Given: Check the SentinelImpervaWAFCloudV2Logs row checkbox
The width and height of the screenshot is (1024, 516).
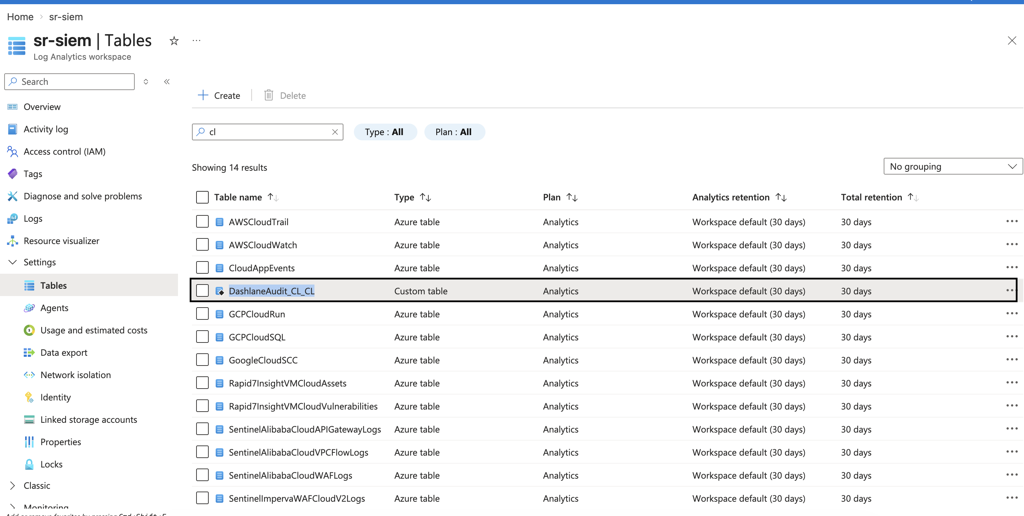Looking at the screenshot, I should click(202, 498).
